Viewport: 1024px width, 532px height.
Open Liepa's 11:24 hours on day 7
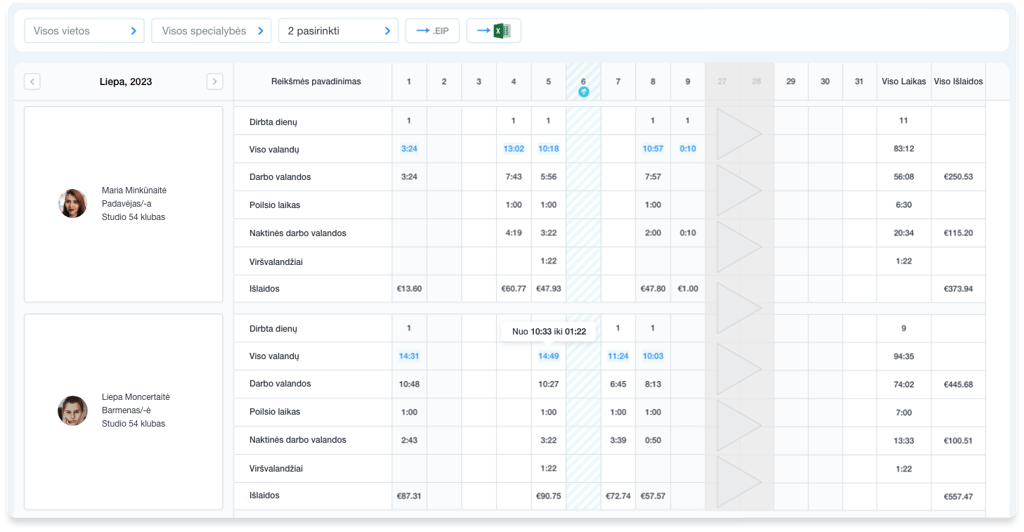click(x=617, y=356)
